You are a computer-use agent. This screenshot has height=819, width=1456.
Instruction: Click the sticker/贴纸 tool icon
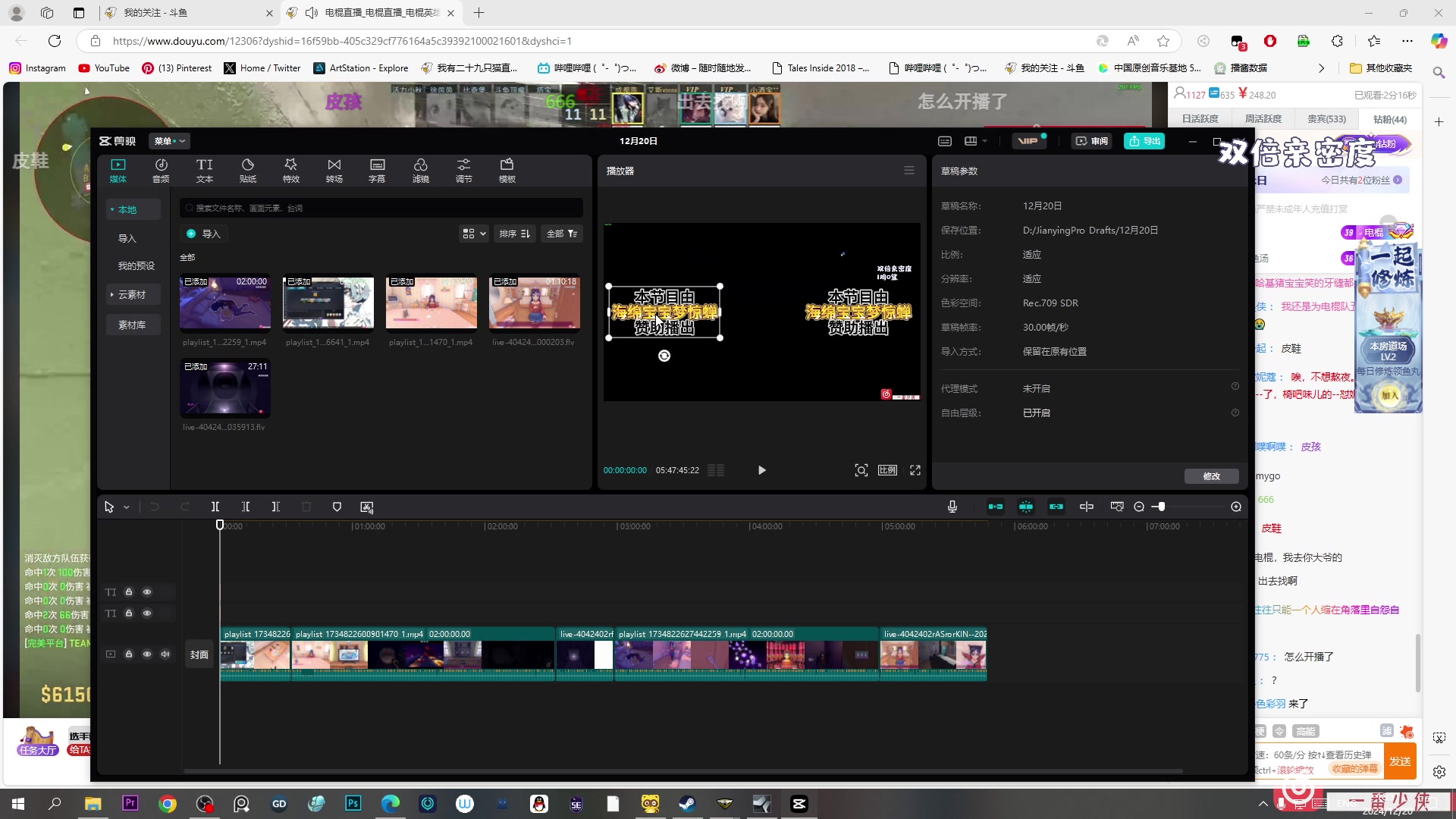pyautogui.click(x=247, y=169)
